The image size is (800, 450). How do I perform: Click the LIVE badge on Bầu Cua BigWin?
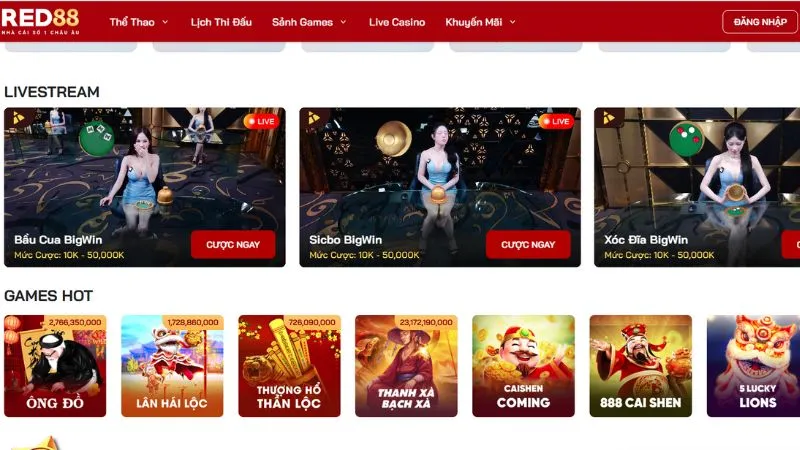click(261, 121)
